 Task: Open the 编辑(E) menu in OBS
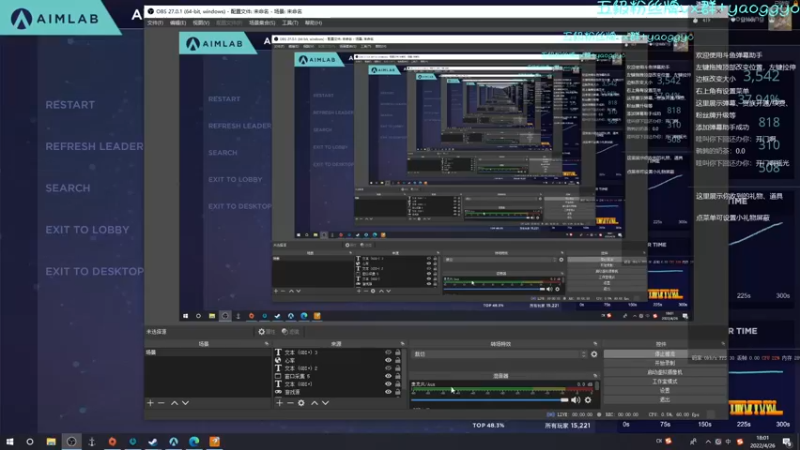(178, 23)
